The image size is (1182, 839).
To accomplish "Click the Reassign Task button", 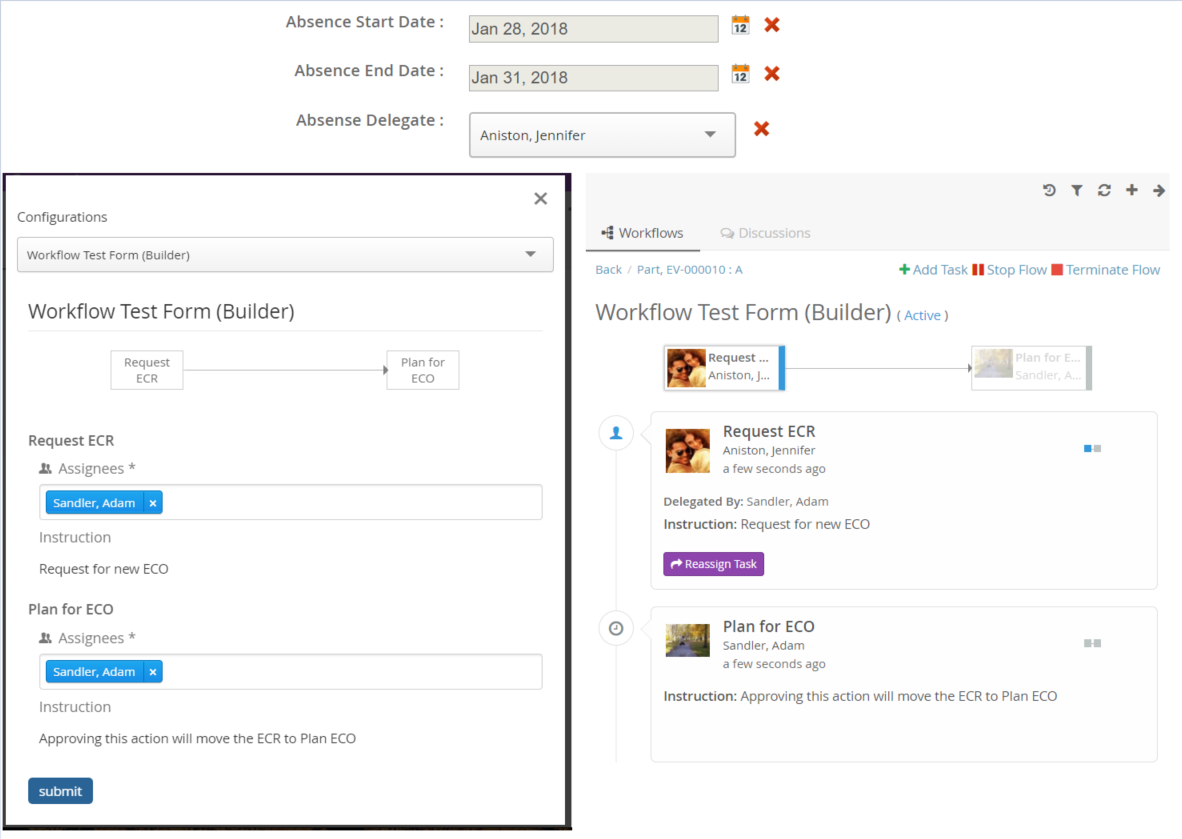I will 713,564.
